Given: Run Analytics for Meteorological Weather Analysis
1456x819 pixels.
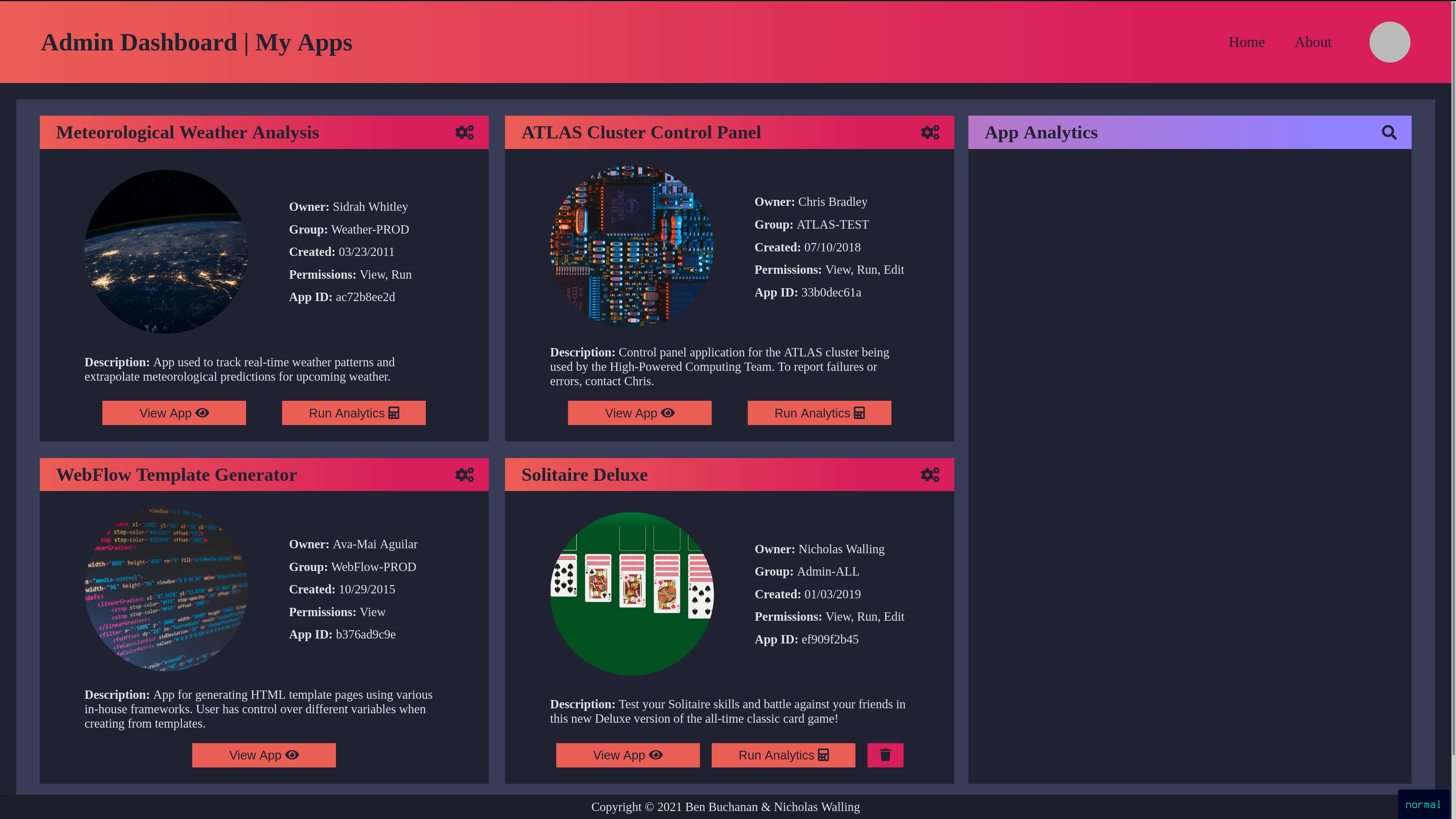Looking at the screenshot, I should click(354, 413).
